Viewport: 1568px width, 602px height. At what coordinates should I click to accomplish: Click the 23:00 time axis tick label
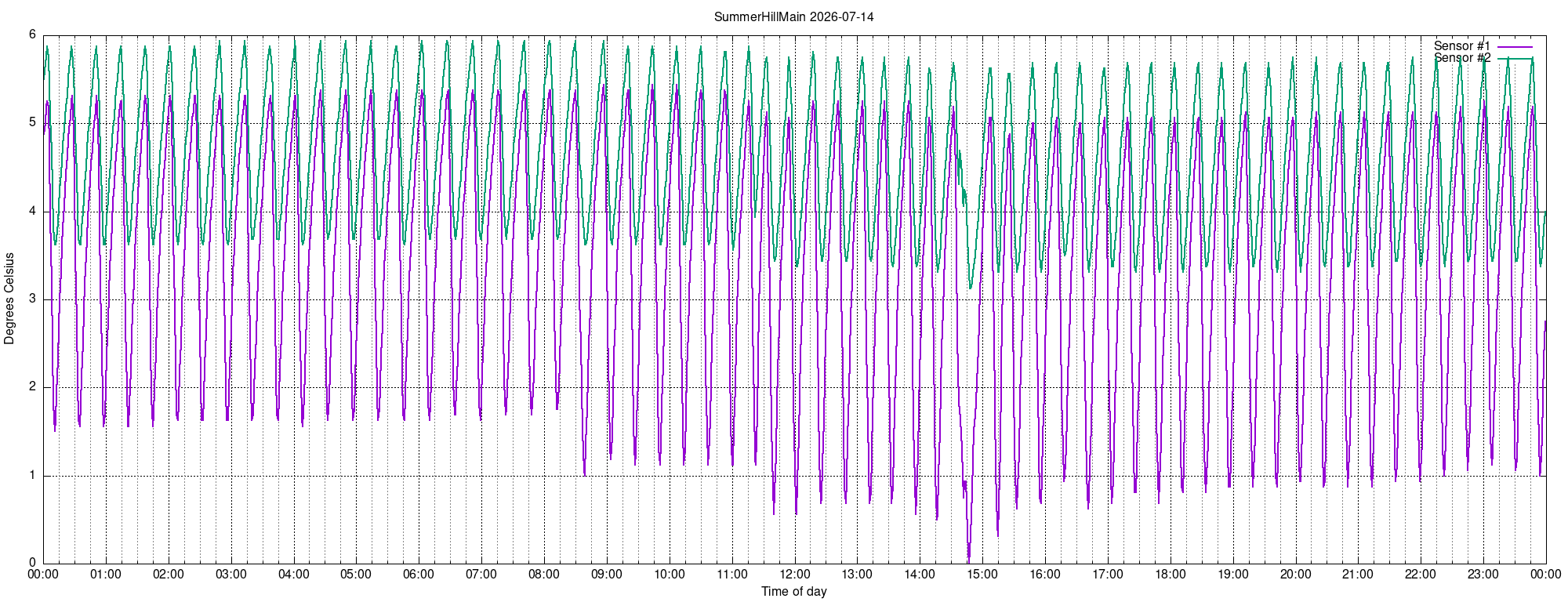click(1483, 574)
